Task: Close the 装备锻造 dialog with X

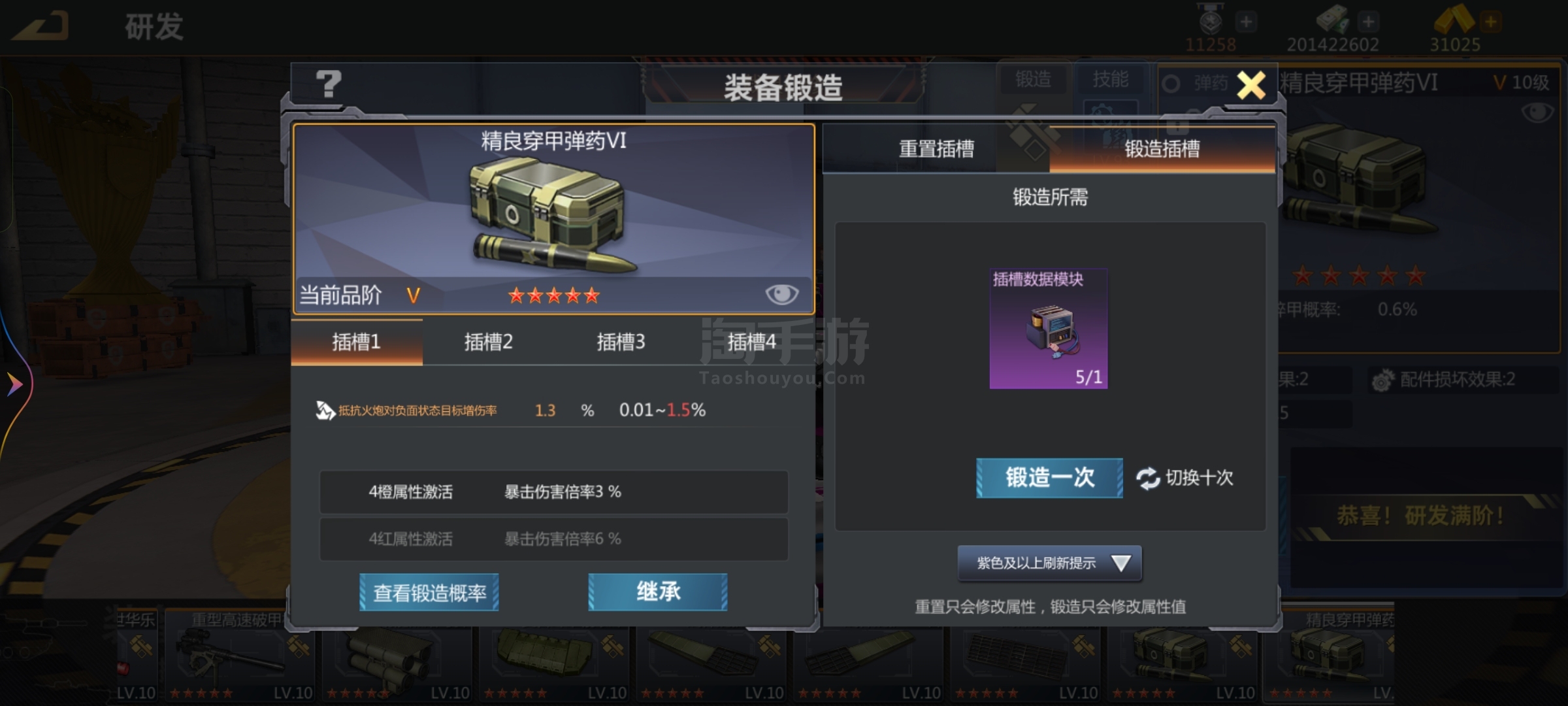Action: coord(1251,86)
